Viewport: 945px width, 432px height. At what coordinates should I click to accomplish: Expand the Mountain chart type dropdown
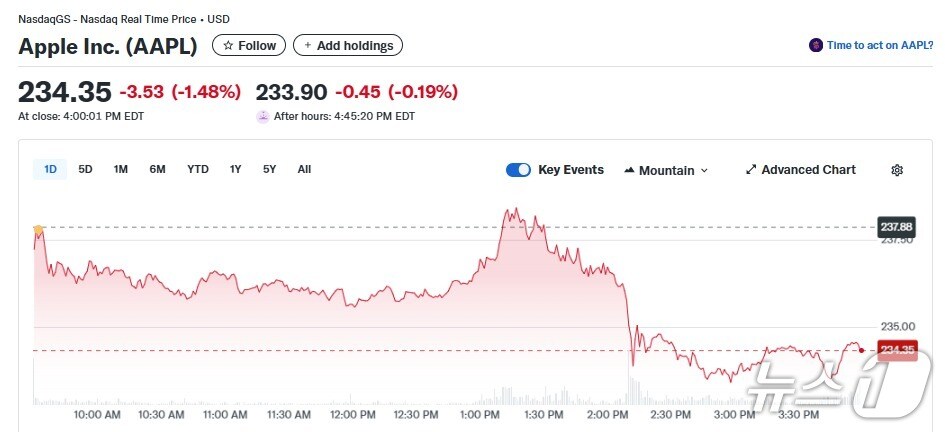click(704, 171)
